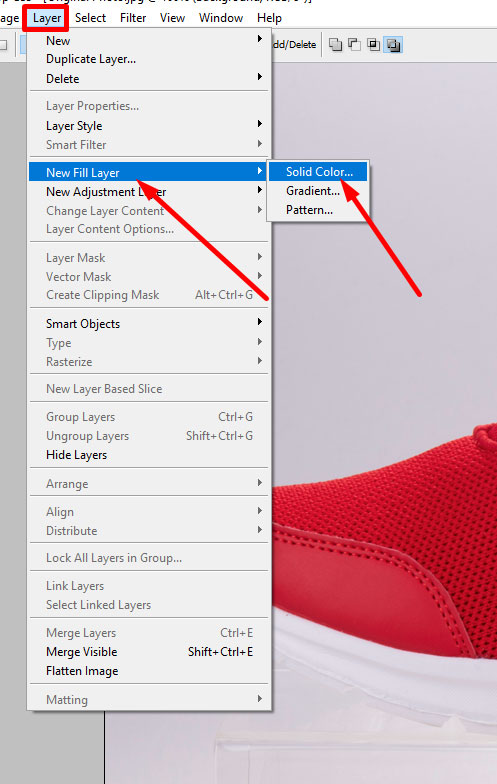This screenshot has width=497, height=784.
Task: Click Flatten Image menu entry
Action: [x=149, y=670]
